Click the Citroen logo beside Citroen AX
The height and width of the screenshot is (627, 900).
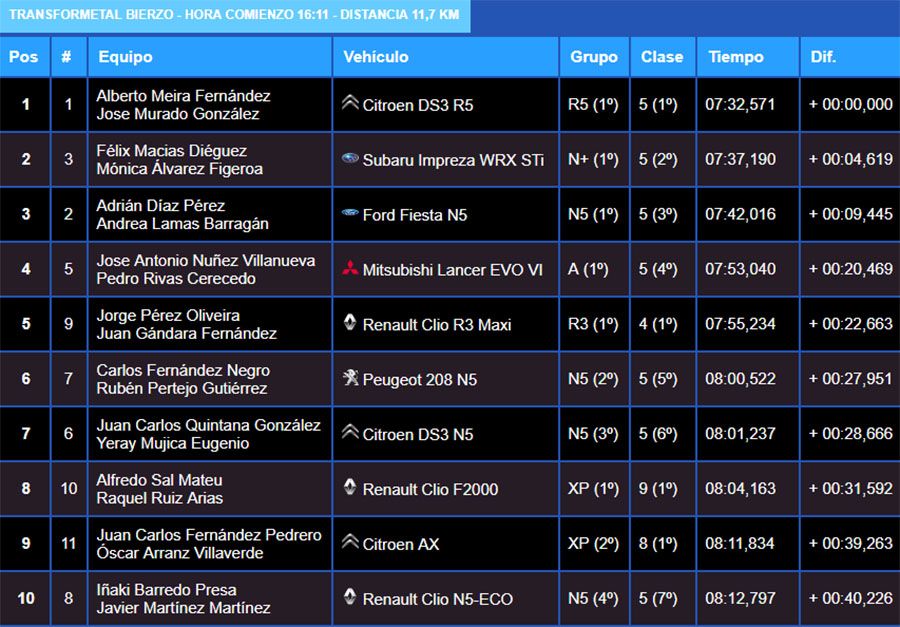pos(350,542)
